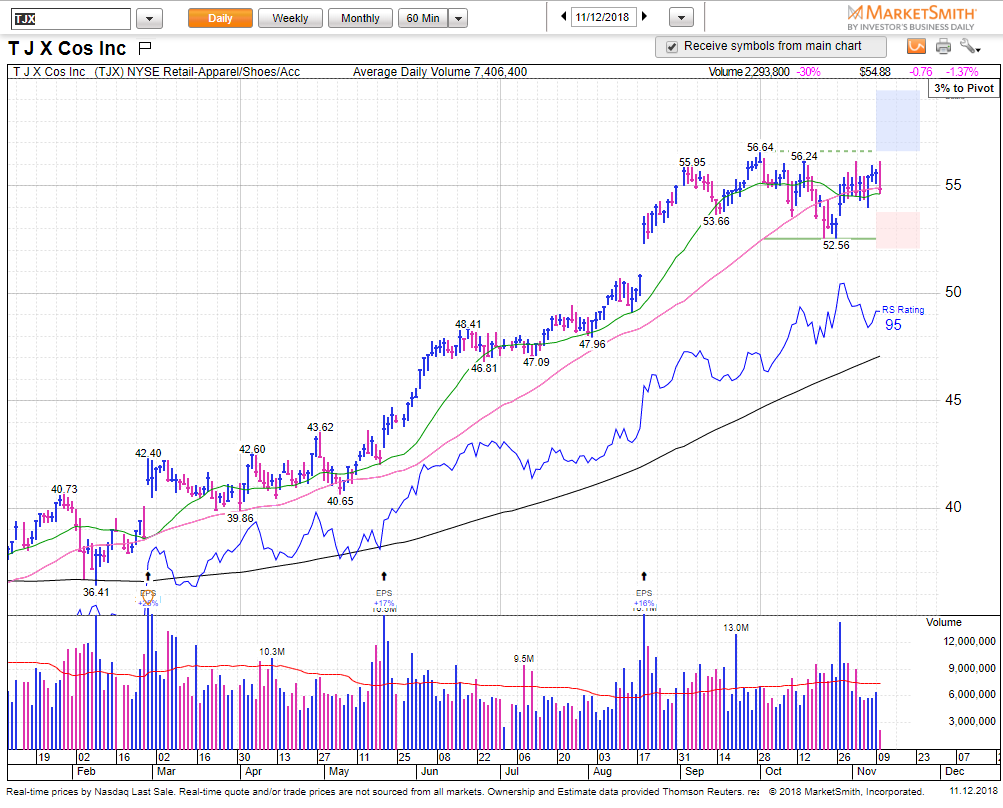Viewport: 1003px width, 808px height.
Task: Click the 56.24 price label
Action: (x=804, y=156)
